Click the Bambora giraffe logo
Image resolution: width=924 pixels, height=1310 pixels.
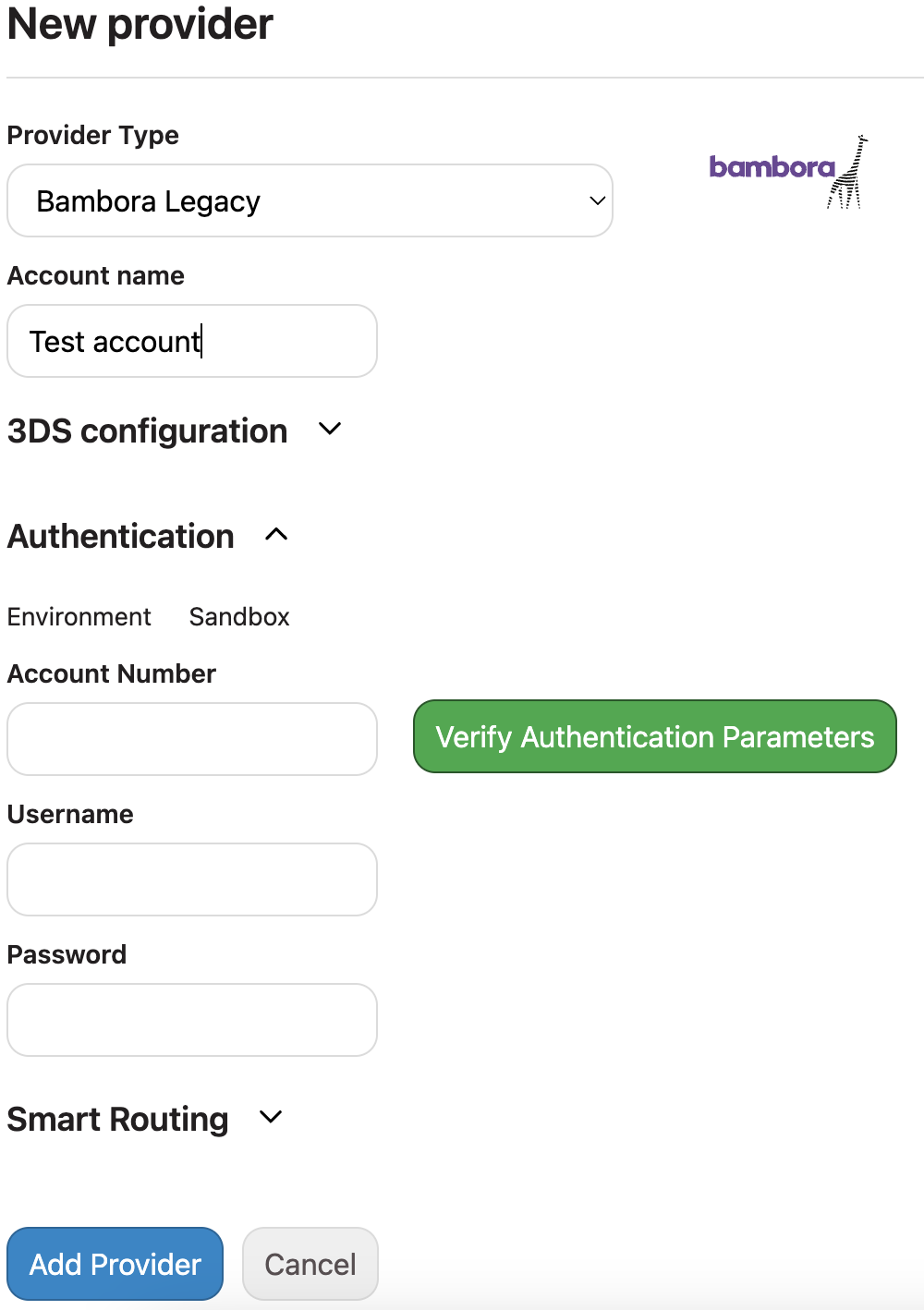pyautogui.click(x=788, y=172)
